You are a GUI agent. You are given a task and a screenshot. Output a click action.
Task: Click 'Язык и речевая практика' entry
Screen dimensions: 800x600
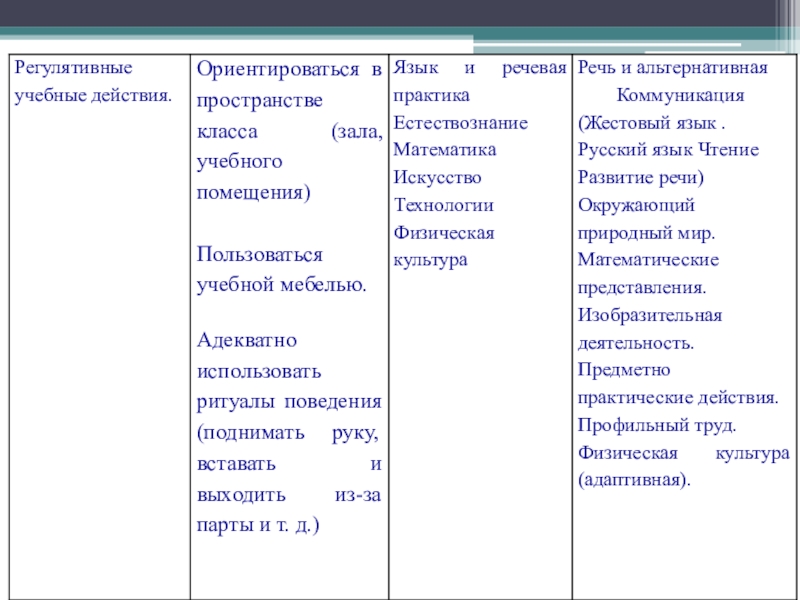point(480,82)
